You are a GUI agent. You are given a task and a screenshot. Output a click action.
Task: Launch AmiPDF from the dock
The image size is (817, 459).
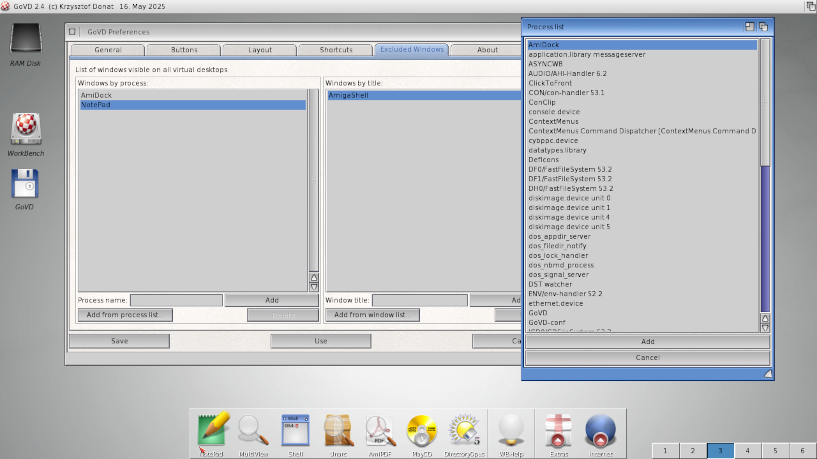pyautogui.click(x=380, y=430)
